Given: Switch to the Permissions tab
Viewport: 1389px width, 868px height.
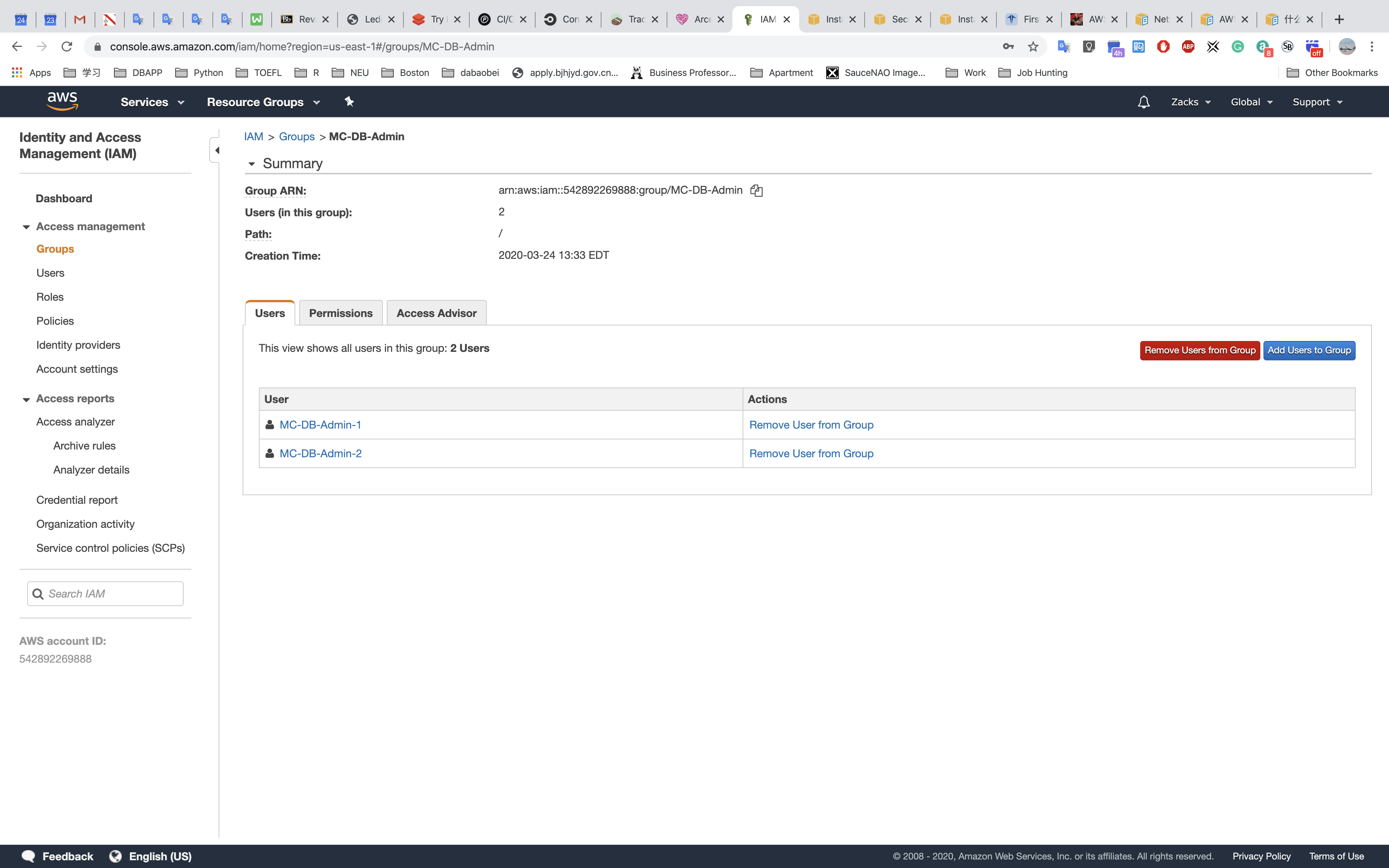Looking at the screenshot, I should [340, 313].
